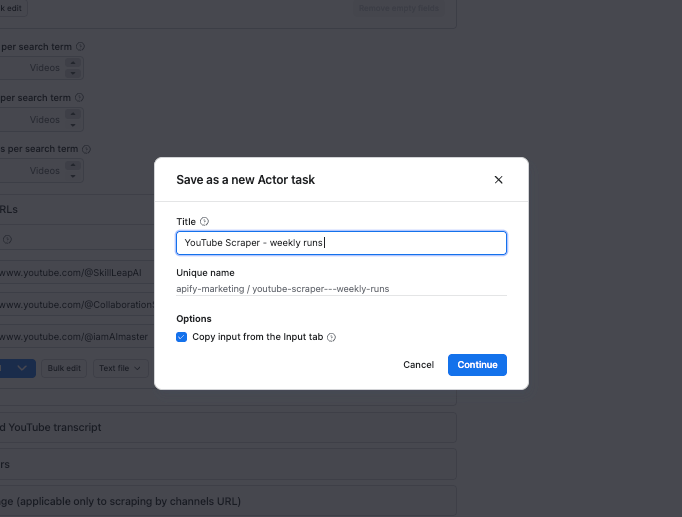Click info icon next to third per search term
This screenshot has width=682, height=517.
87,149
